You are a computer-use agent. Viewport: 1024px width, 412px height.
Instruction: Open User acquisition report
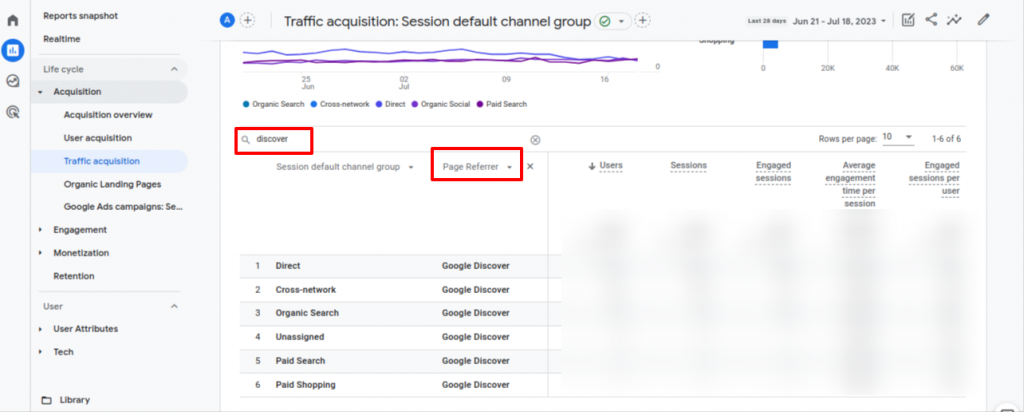point(97,138)
